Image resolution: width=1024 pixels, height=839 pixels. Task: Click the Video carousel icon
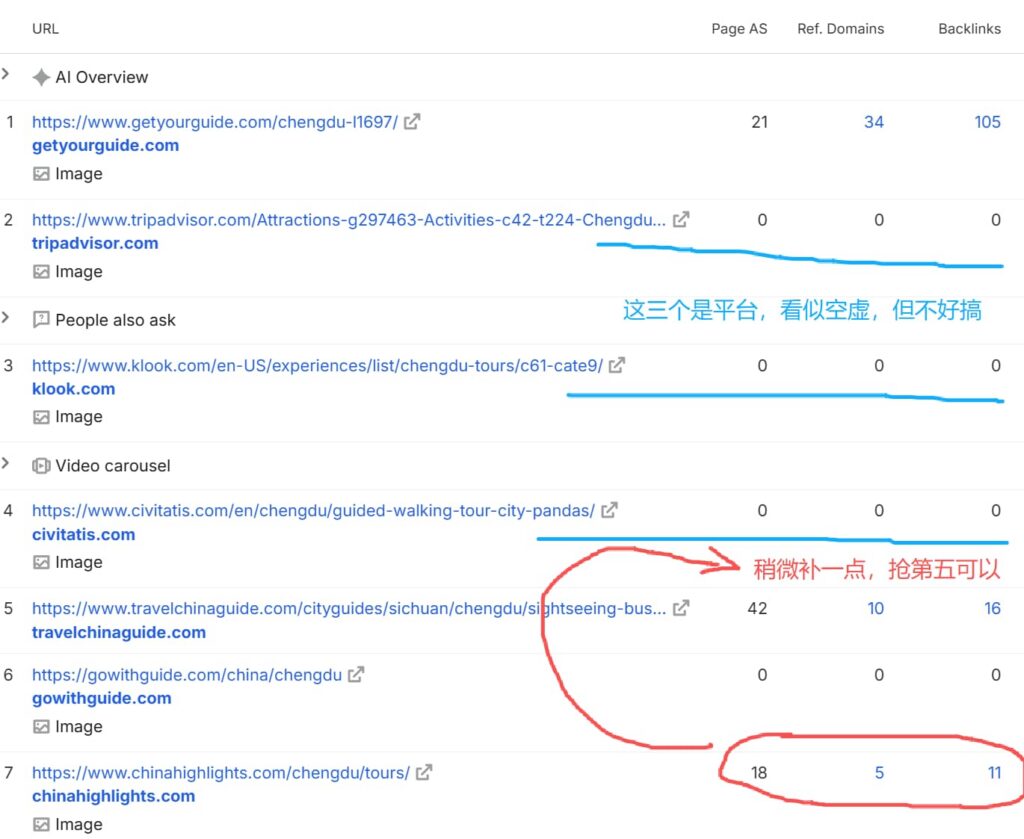point(41,466)
